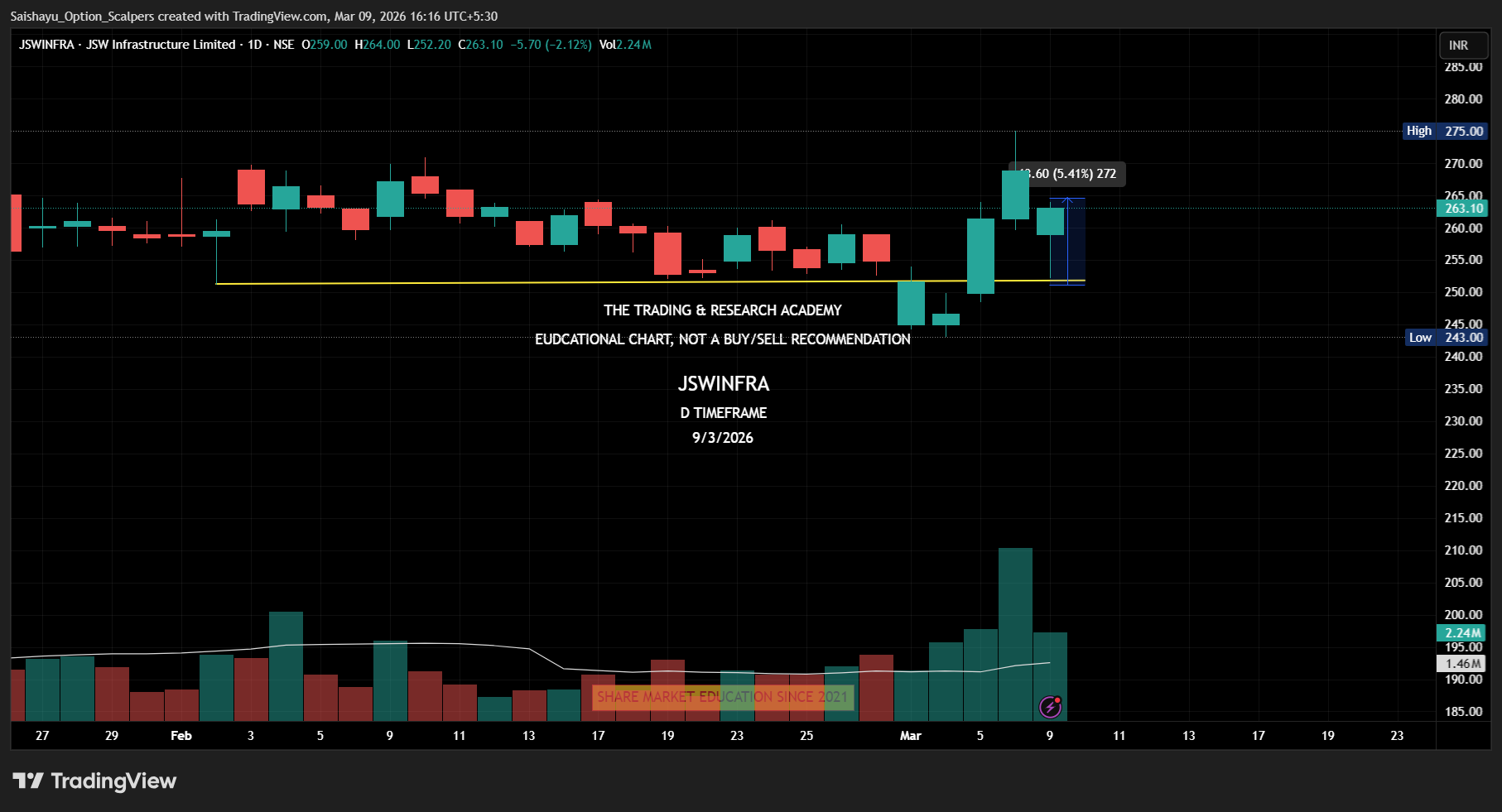Image resolution: width=1502 pixels, height=812 pixels.
Task: Select the blue price range measurement box
Action: coord(1067,242)
